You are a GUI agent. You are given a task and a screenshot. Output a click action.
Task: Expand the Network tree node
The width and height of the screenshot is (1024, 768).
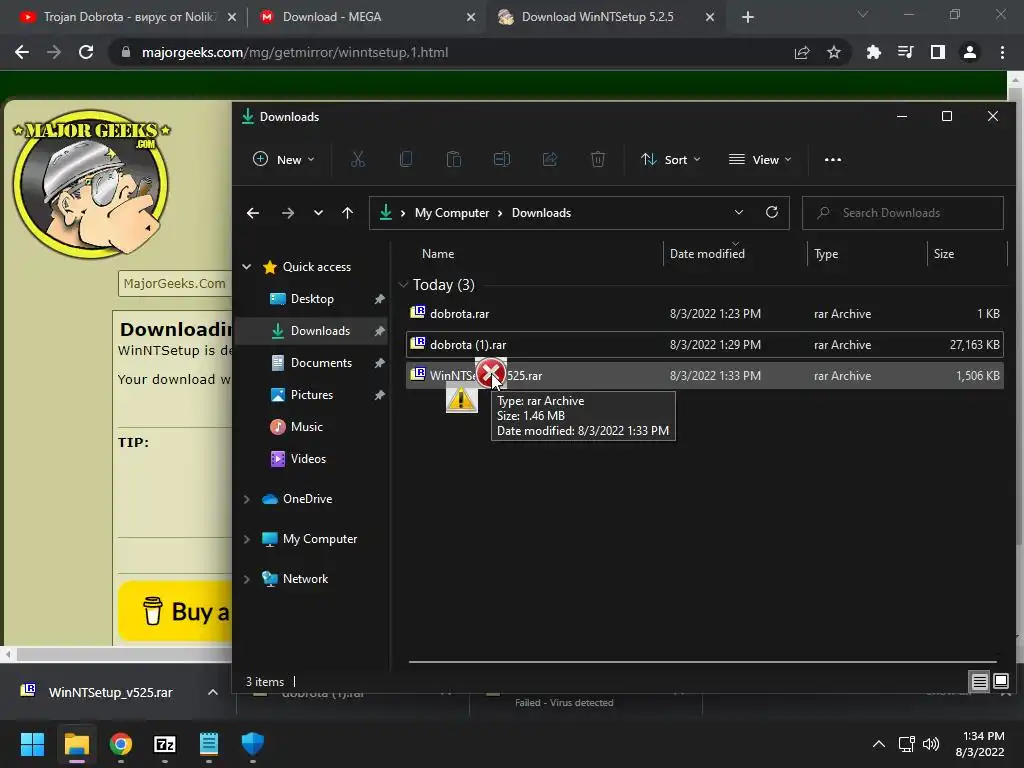[247, 579]
